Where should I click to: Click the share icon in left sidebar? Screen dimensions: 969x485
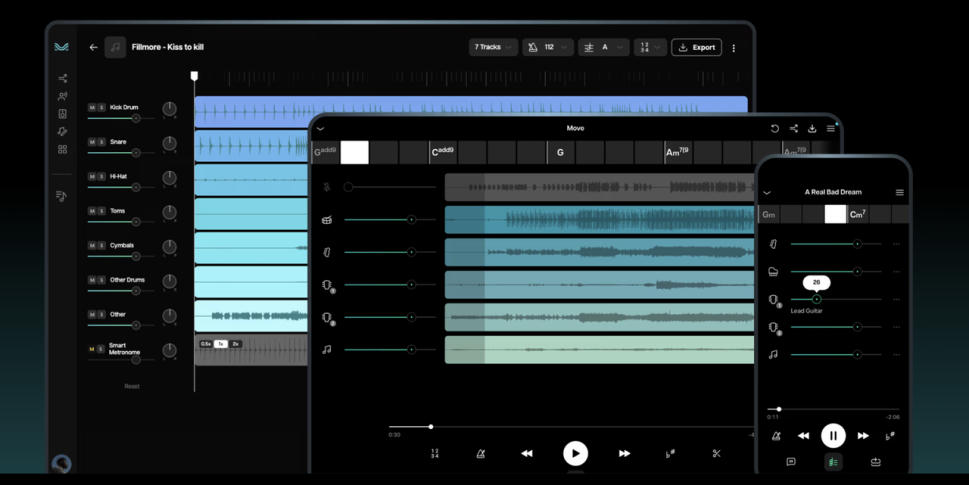point(62,78)
